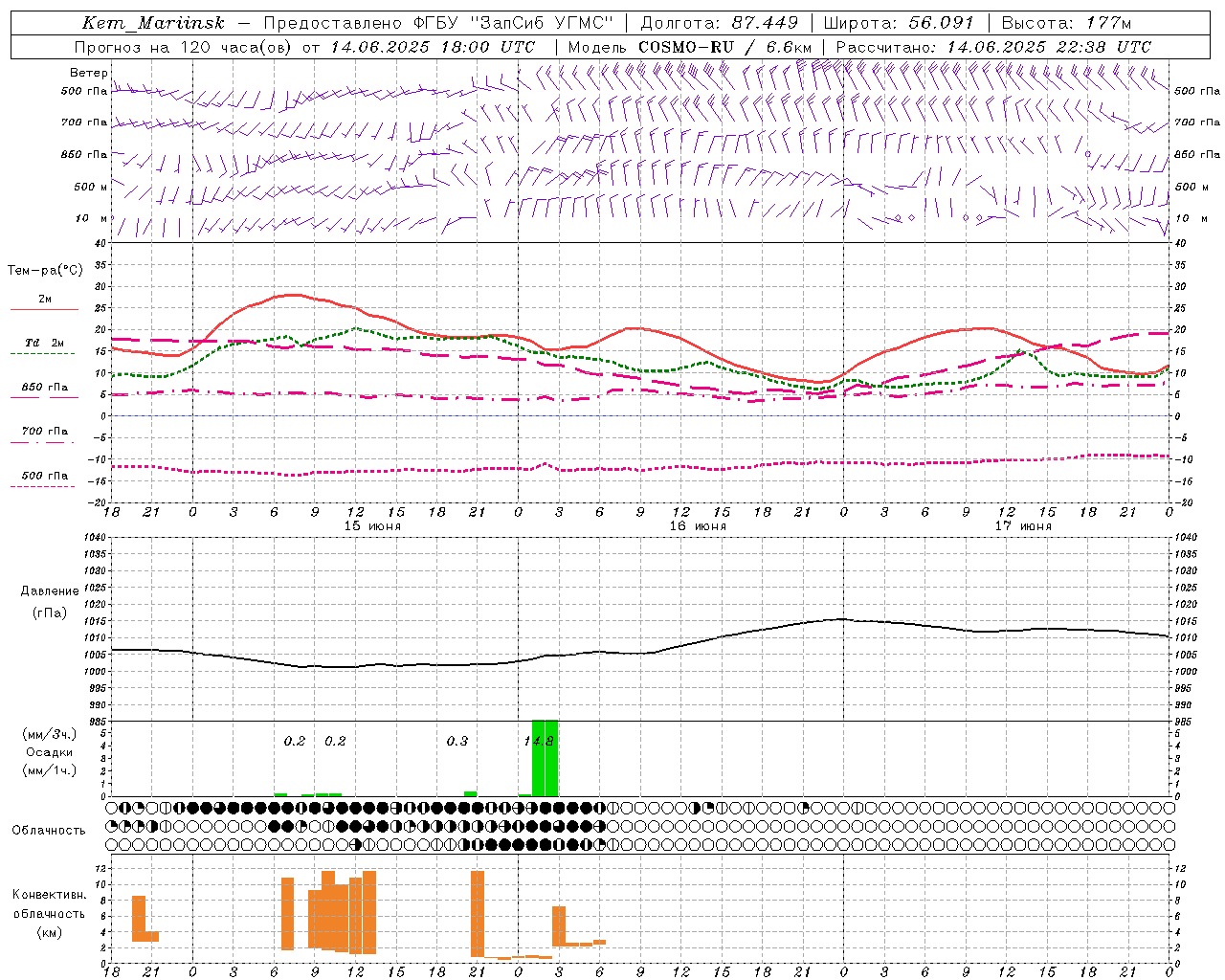Click the 'Высота: 177м' elevation text
The width and height of the screenshot is (1225, 980).
coord(1066,23)
